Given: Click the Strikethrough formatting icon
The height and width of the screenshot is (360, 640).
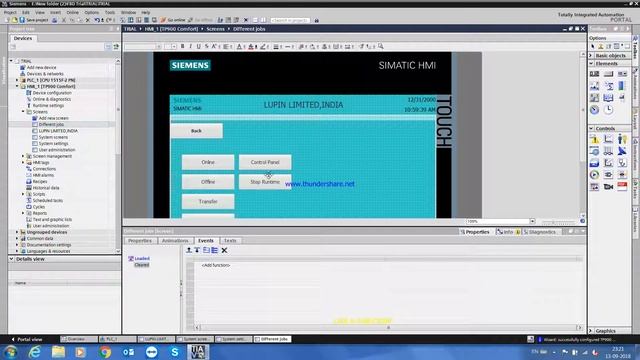Looking at the screenshot, I should click(206, 47).
